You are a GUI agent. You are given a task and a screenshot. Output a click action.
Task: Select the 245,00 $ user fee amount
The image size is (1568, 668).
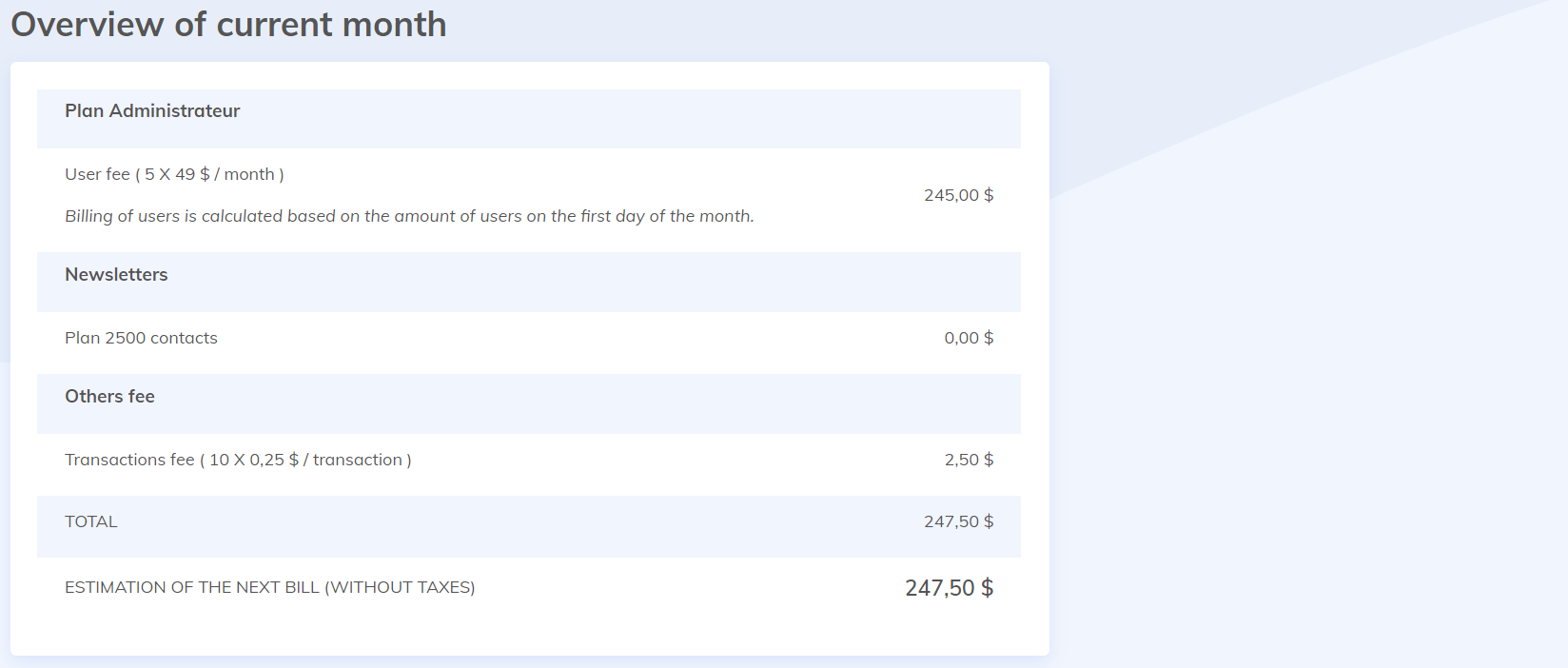pyautogui.click(x=958, y=195)
